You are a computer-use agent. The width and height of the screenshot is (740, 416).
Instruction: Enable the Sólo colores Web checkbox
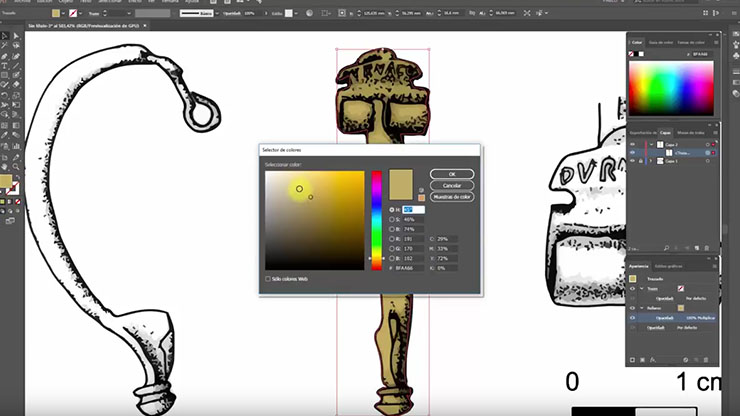point(268,278)
